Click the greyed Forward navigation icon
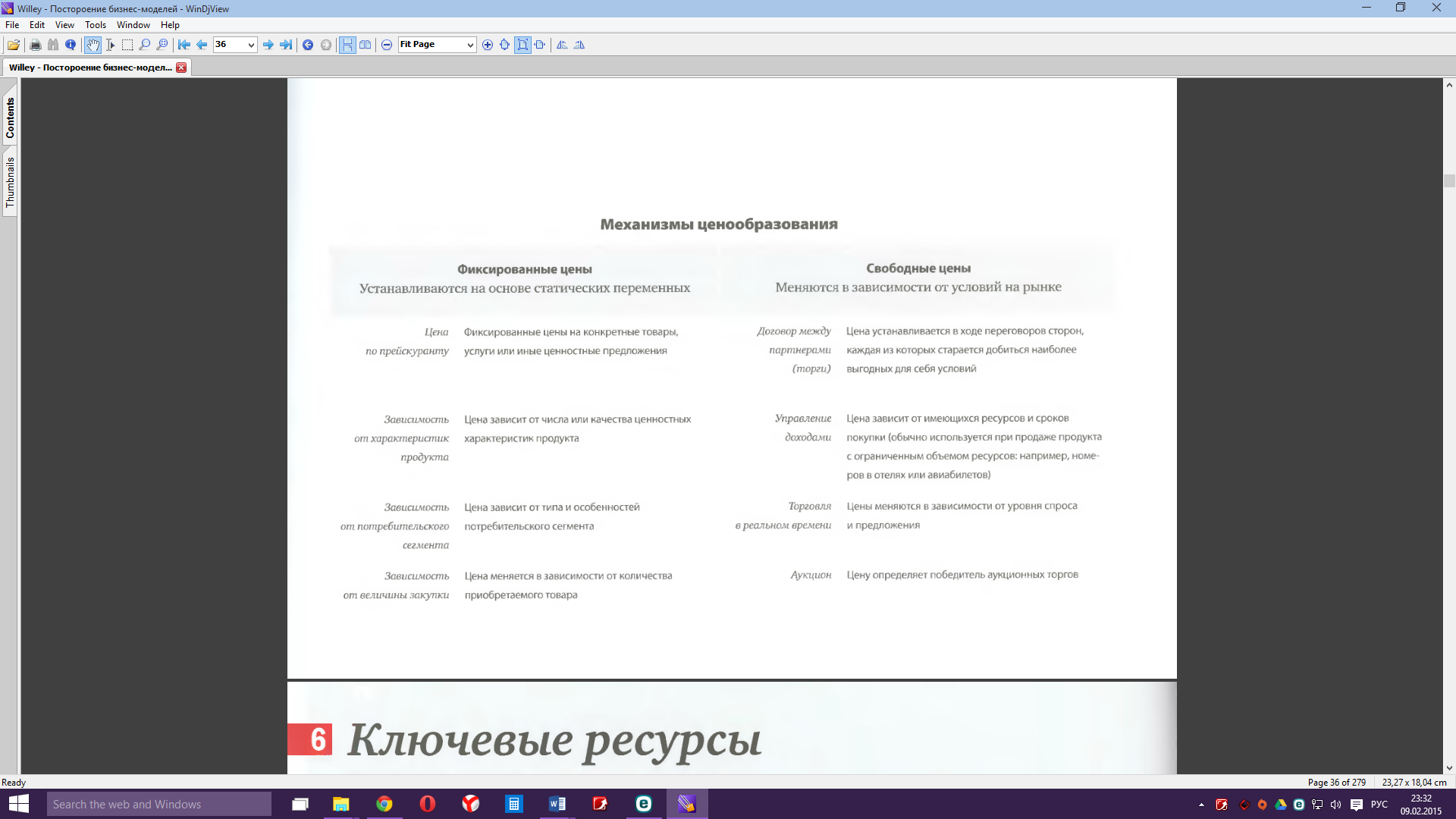The image size is (1456, 819). click(x=326, y=45)
